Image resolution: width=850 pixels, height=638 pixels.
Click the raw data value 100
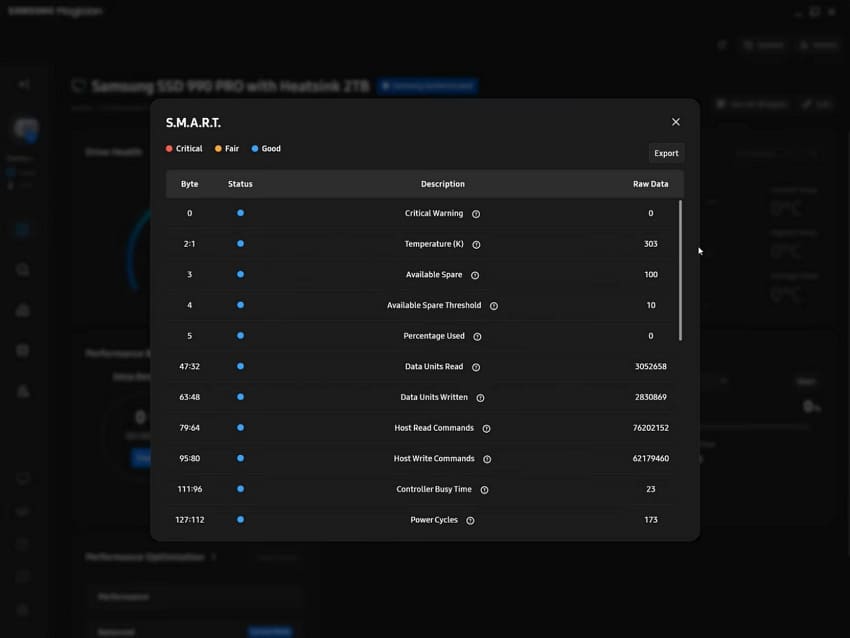(x=651, y=274)
